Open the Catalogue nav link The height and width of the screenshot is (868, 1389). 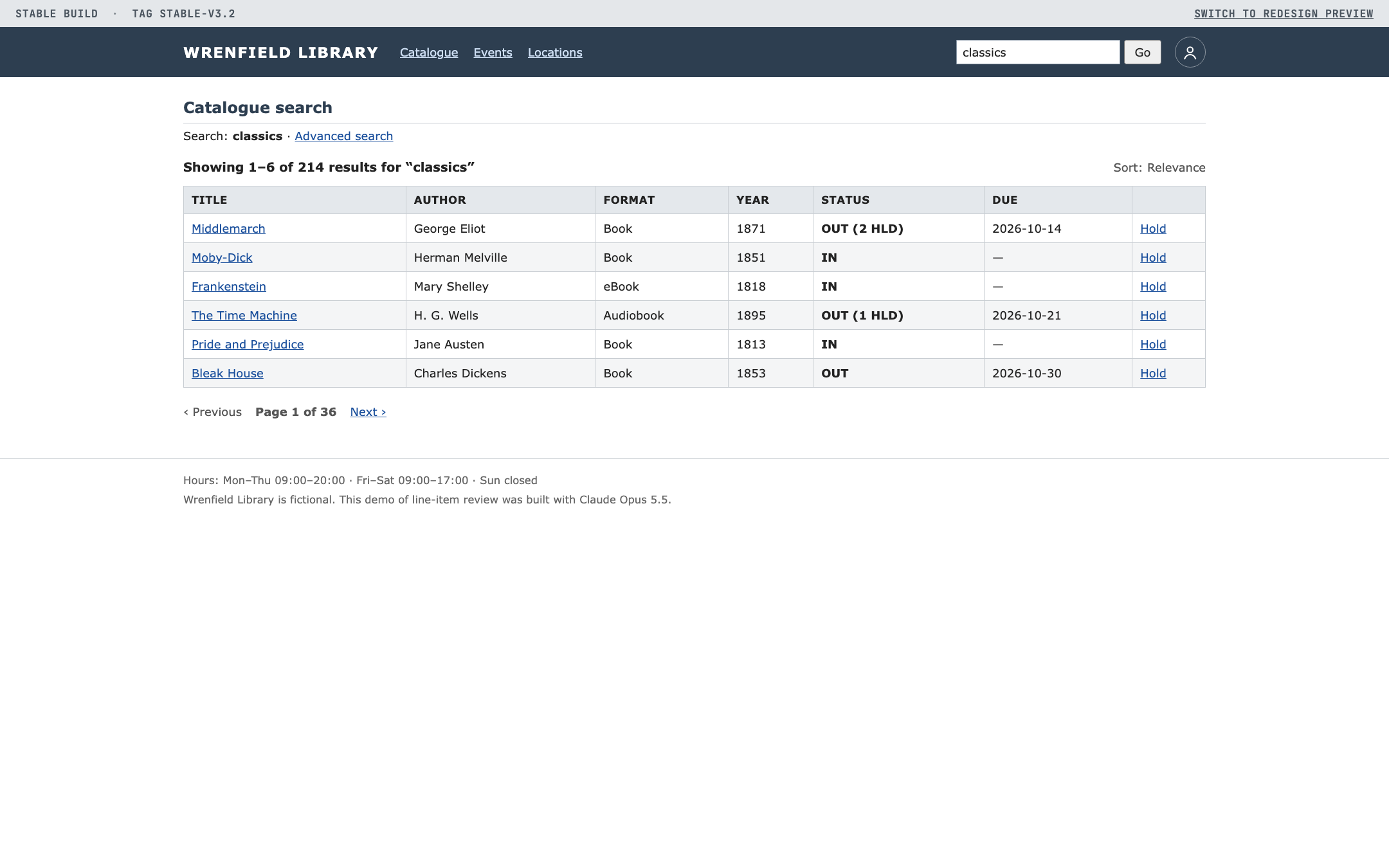coord(429,53)
